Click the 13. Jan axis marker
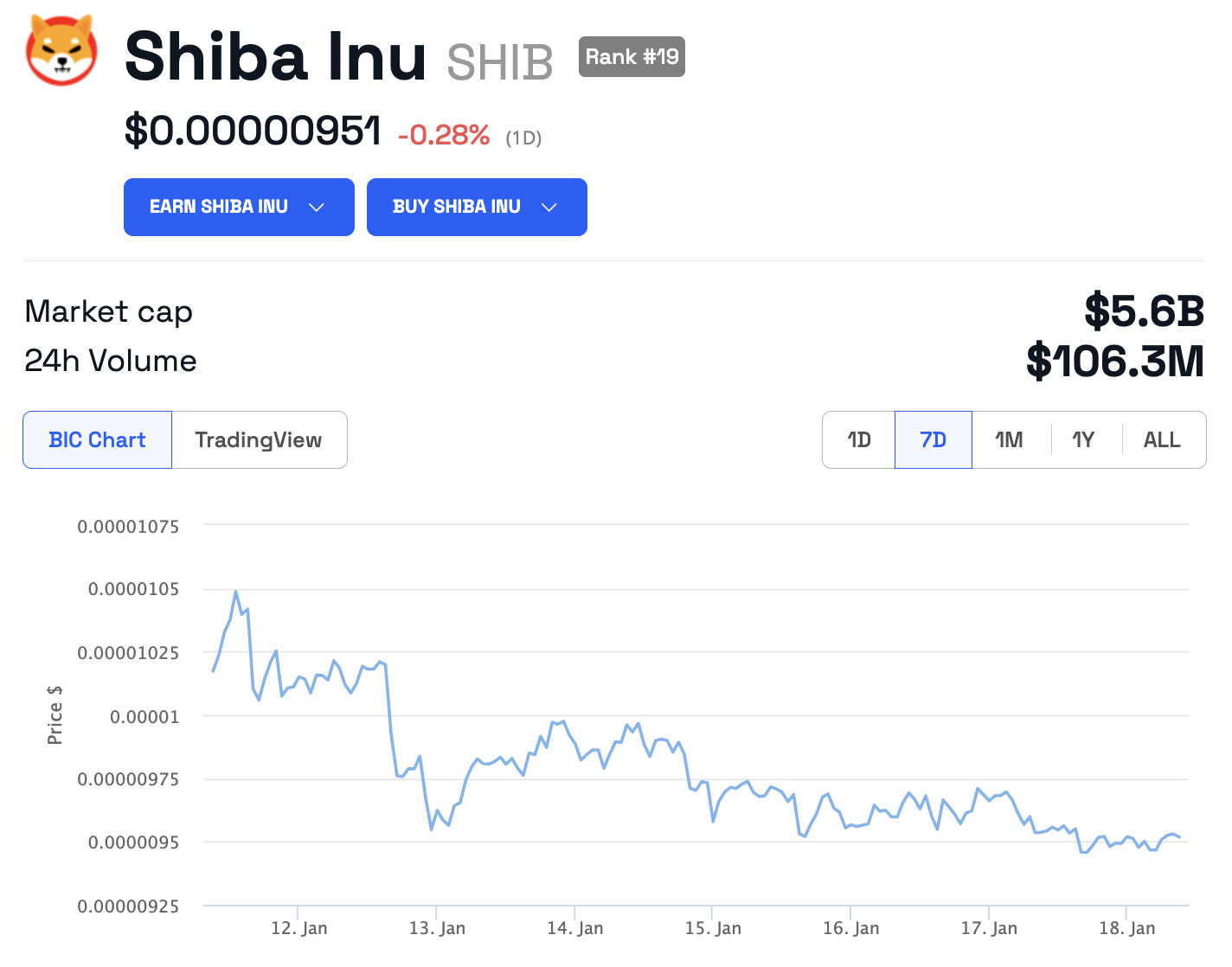This screenshot has height=967, width=1232. click(437, 928)
